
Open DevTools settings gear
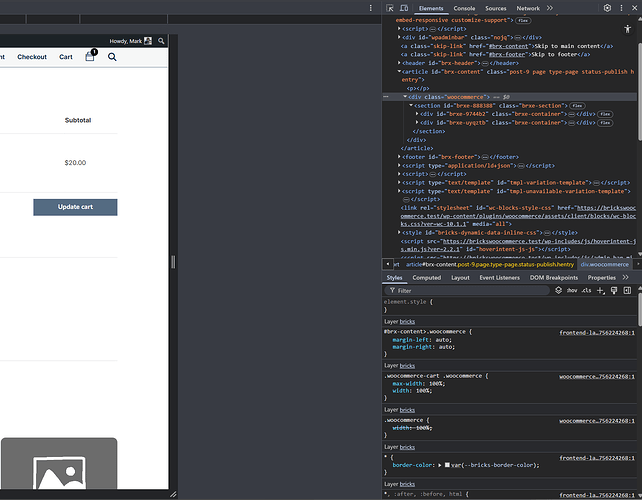[x=607, y=8]
